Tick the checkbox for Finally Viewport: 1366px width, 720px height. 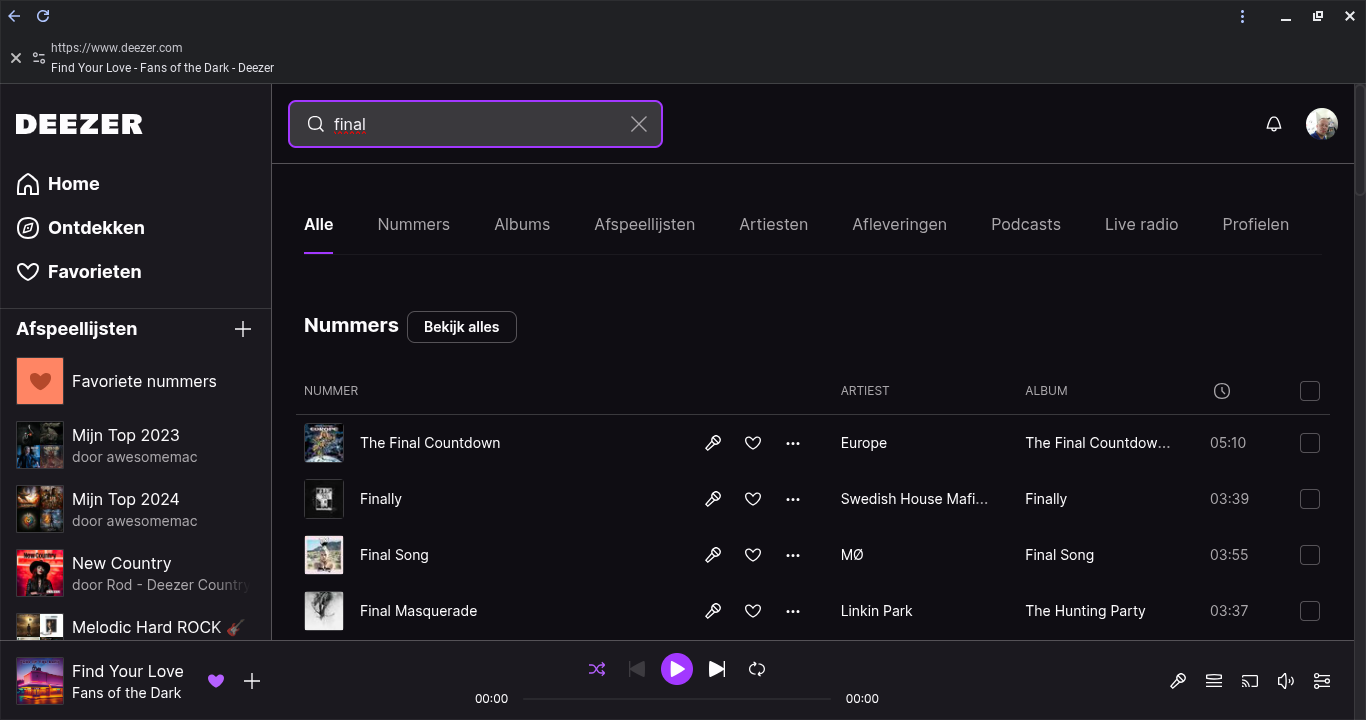coord(1310,499)
